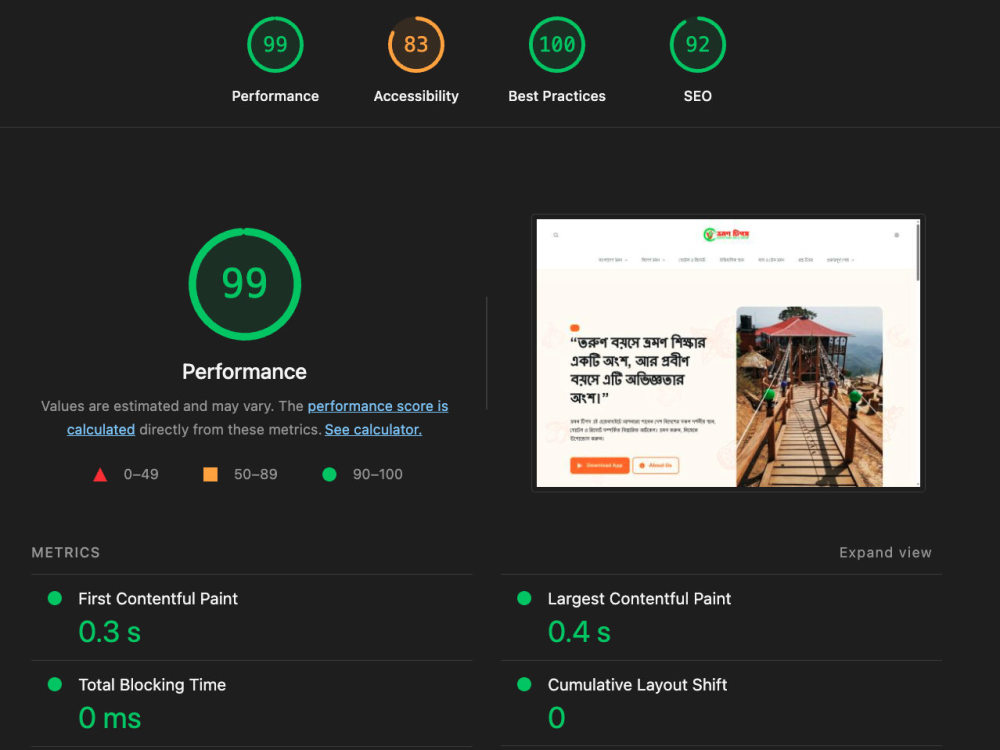
Task: Click the 'SEO' label under the gauge
Action: pos(698,96)
